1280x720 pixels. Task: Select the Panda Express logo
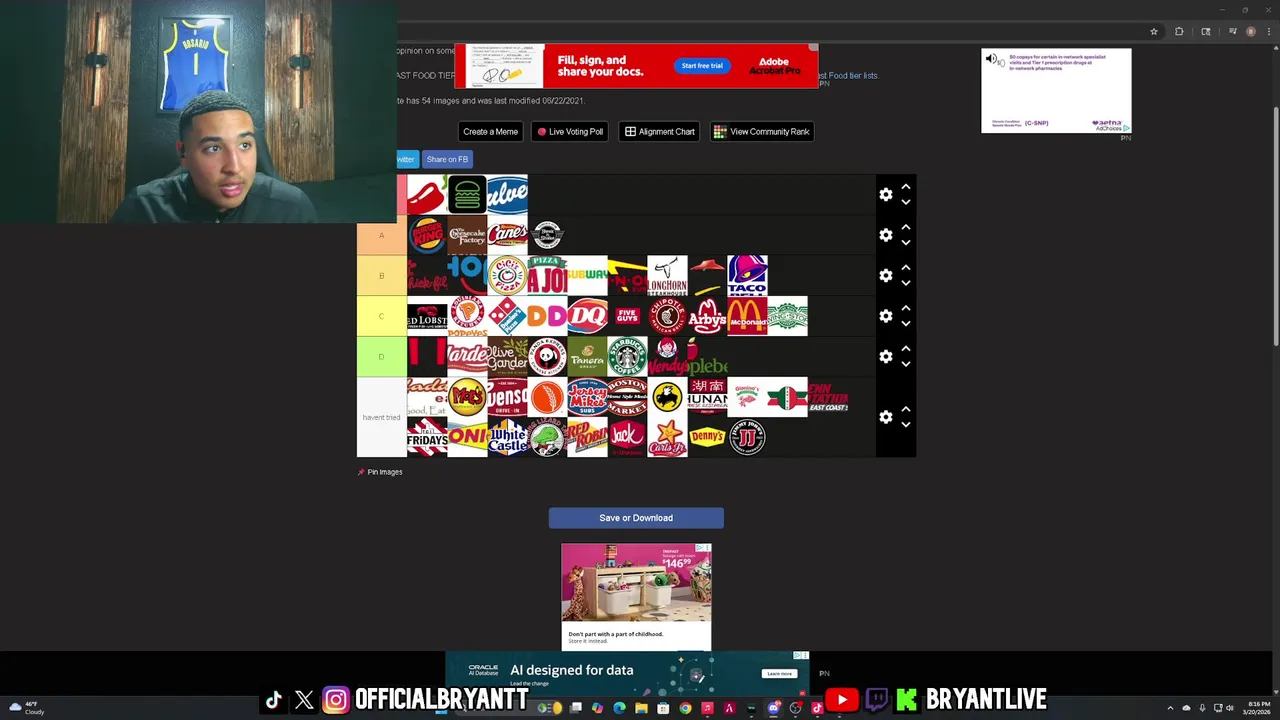point(547,356)
